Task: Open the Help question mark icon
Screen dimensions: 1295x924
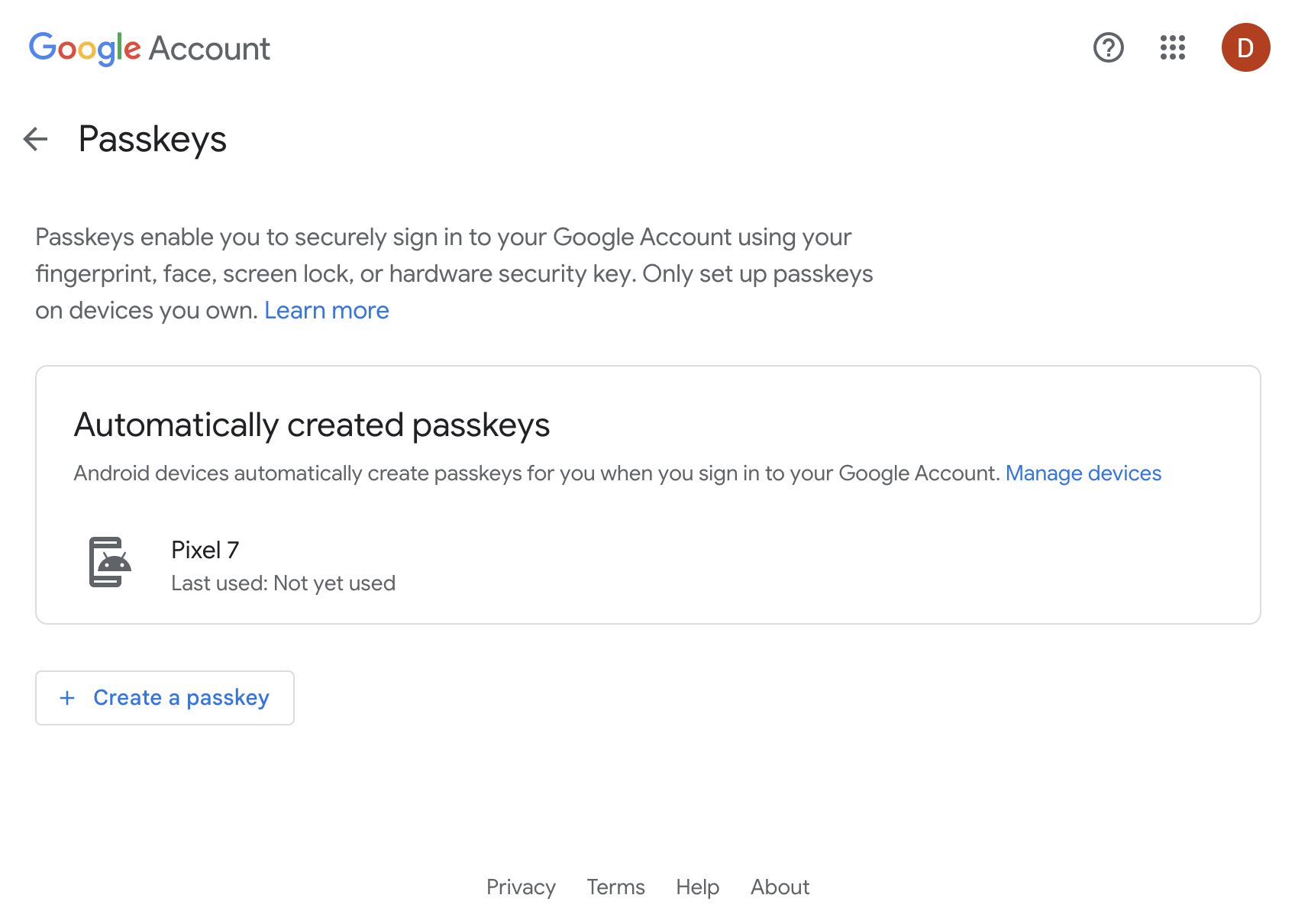Action: click(1108, 47)
